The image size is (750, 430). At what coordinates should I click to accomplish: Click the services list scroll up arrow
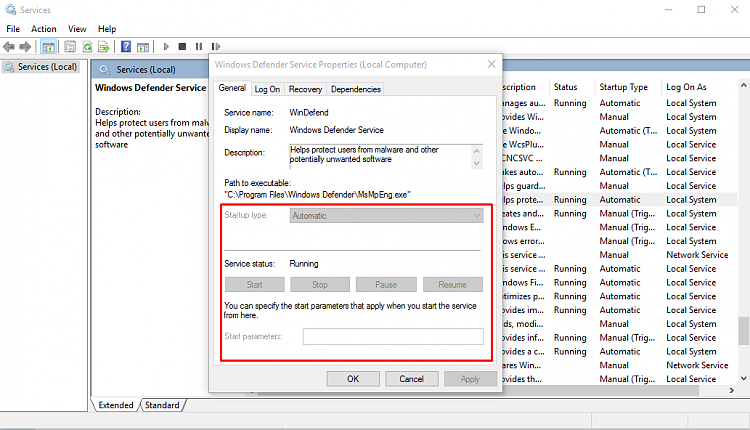click(x=743, y=86)
